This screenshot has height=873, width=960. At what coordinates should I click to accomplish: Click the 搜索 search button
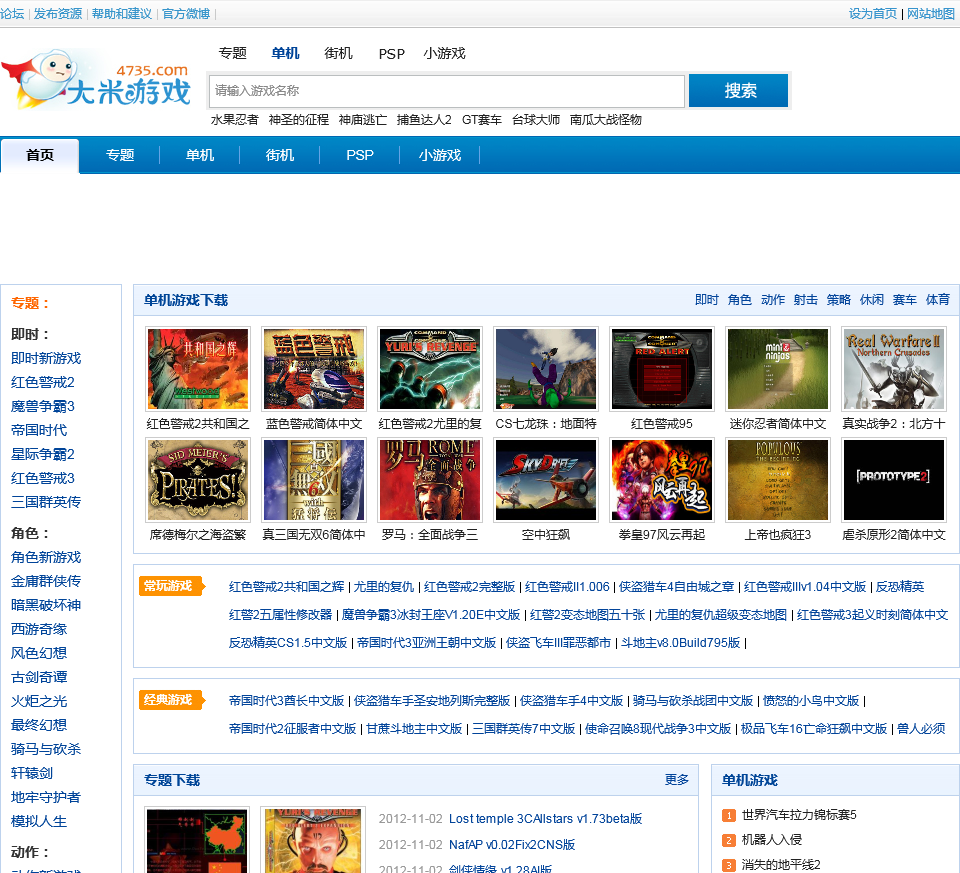(738, 91)
